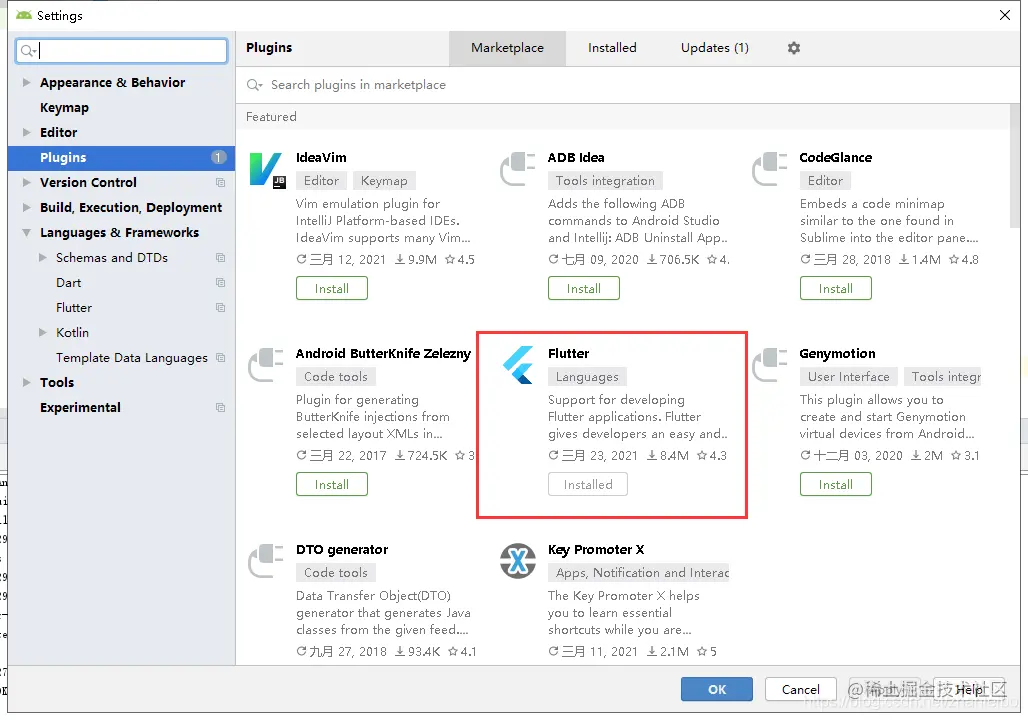Click the Featured section header
Screen dimensions: 1028x720
click(x=271, y=117)
